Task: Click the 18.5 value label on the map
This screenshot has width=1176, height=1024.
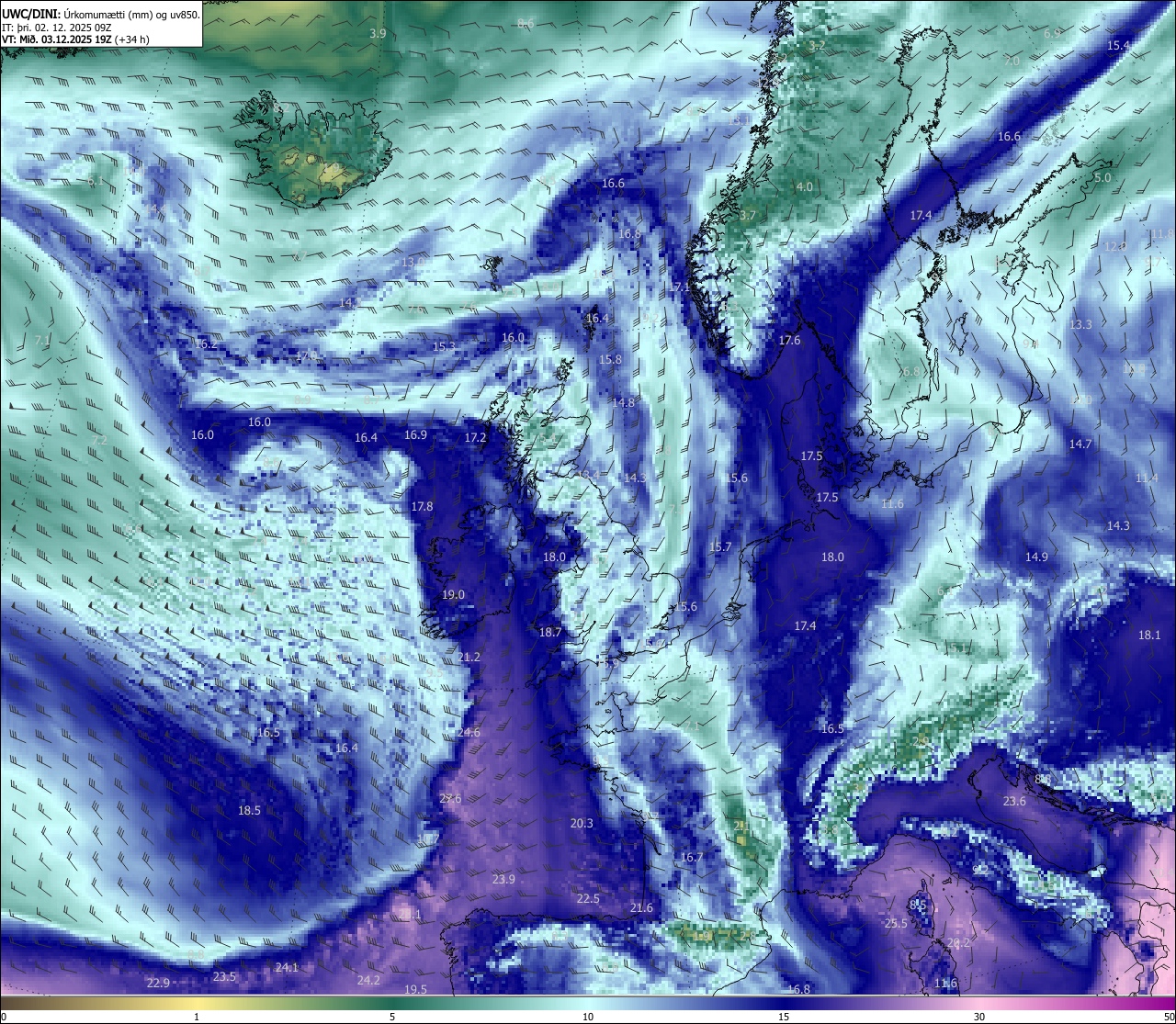Action: click(250, 811)
